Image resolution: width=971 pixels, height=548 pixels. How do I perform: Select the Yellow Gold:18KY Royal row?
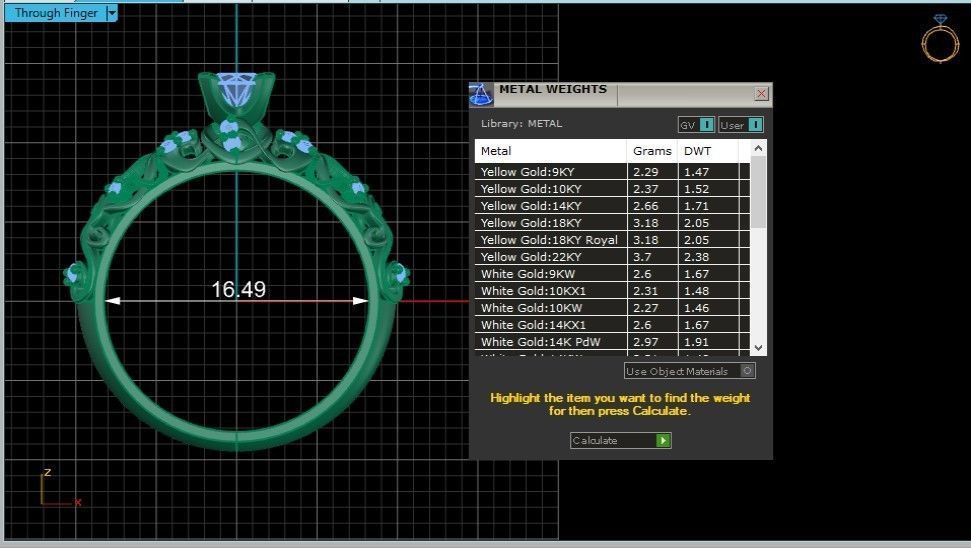tap(612, 240)
